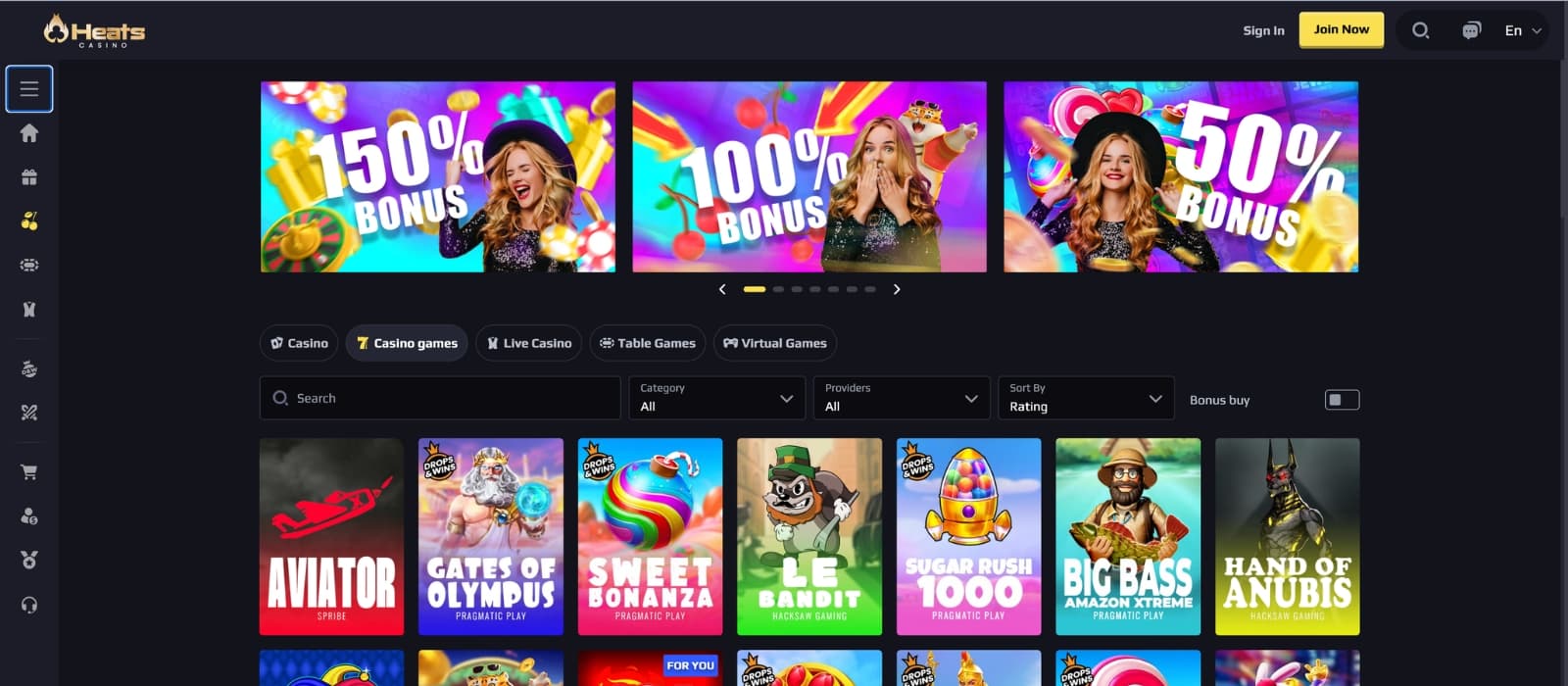Screen dimensions: 1568x686
Task: Open the Virtual Games tab
Action: [775, 343]
